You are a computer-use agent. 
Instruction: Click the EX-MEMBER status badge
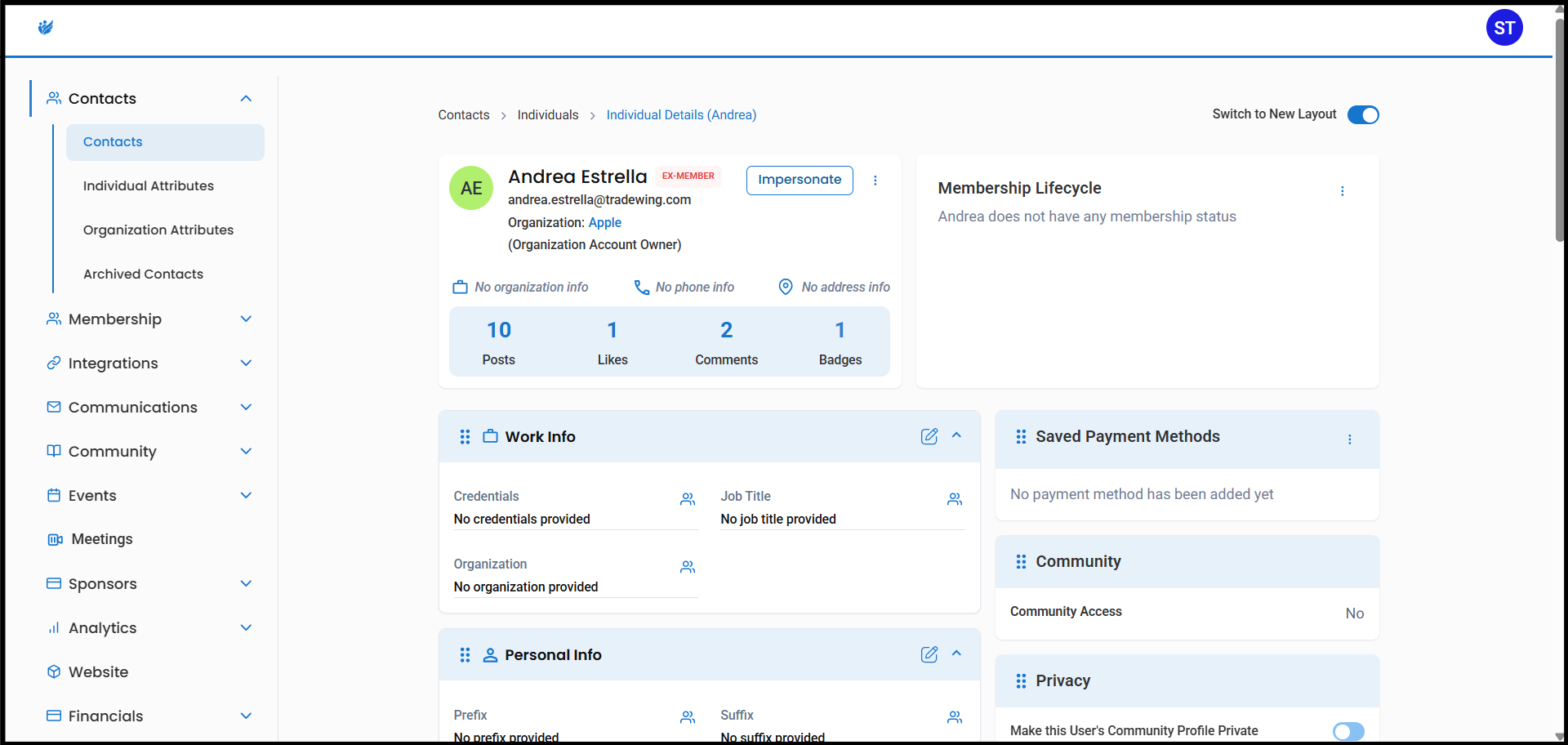(x=688, y=176)
